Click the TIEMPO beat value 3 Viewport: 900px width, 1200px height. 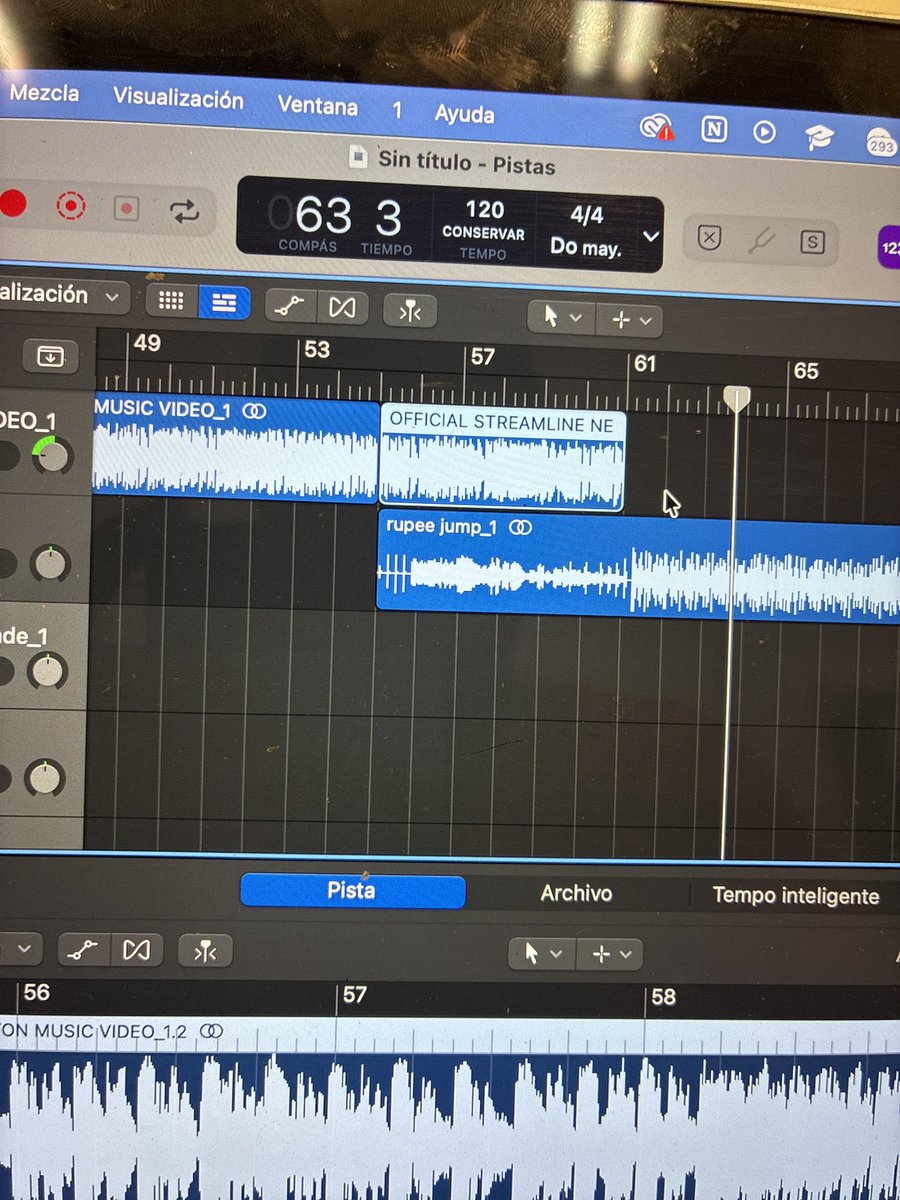[x=388, y=219]
